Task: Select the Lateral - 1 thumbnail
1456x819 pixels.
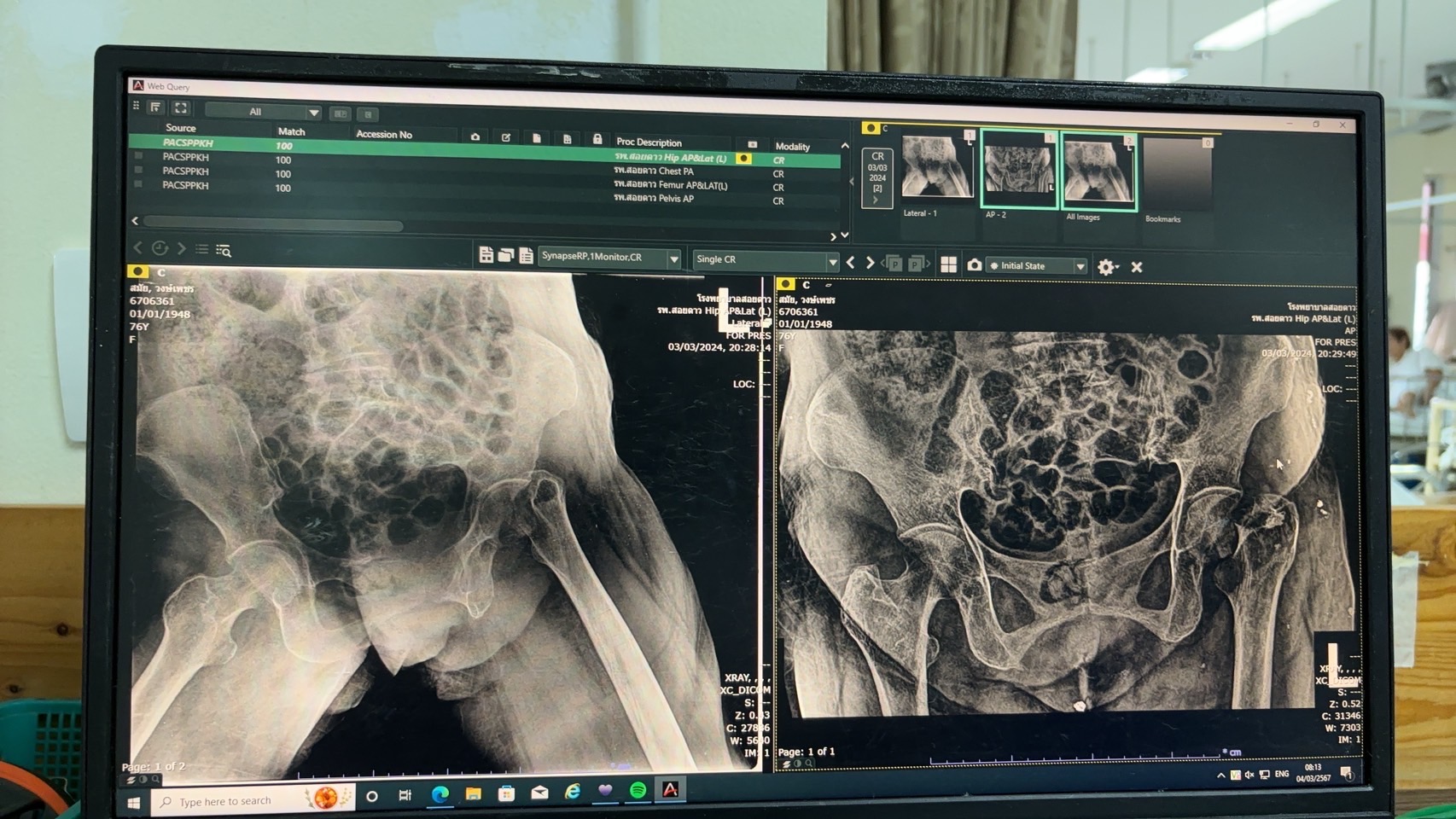Action: tap(936, 168)
